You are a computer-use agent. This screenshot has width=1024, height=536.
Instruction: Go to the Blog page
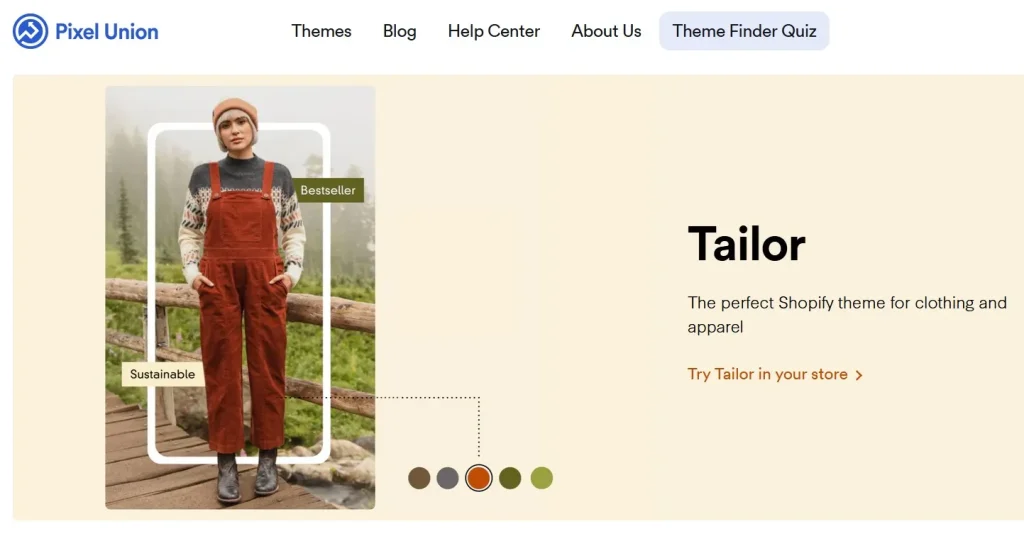pos(400,31)
